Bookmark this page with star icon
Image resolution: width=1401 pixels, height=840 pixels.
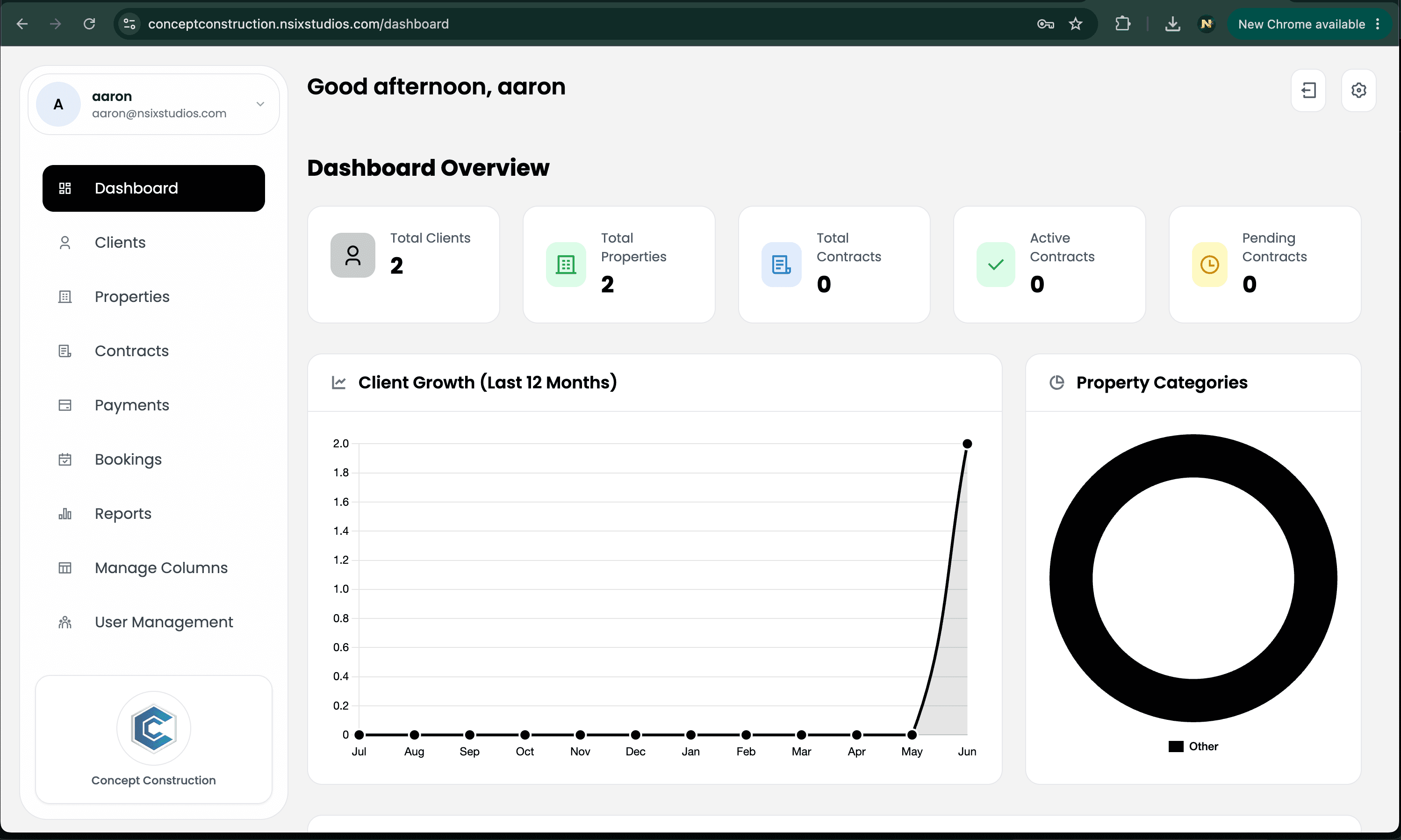pos(1076,24)
